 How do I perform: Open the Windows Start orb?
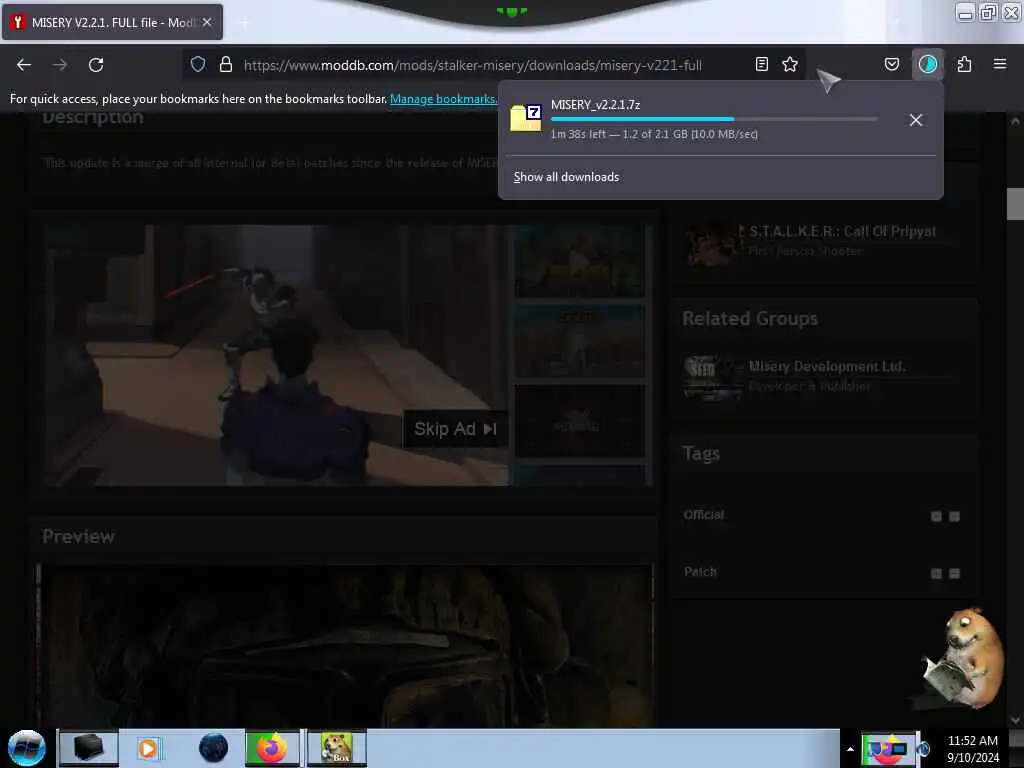[x=27, y=748]
